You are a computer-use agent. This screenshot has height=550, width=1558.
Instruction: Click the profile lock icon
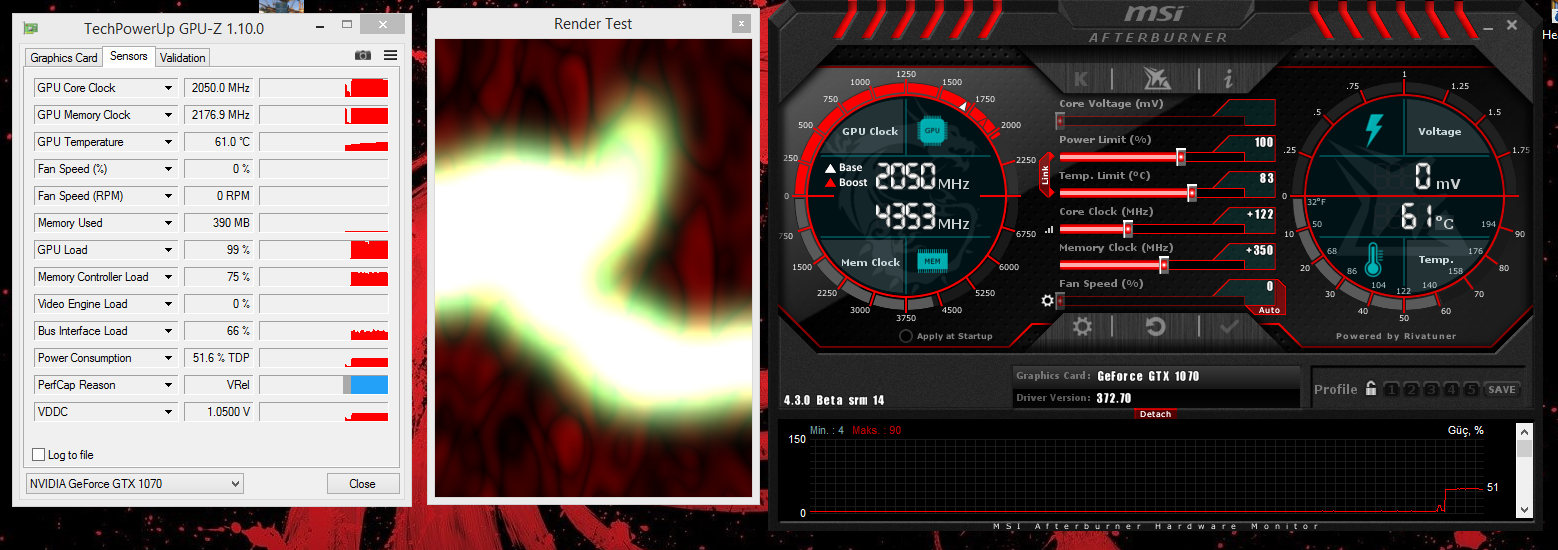point(1372,389)
